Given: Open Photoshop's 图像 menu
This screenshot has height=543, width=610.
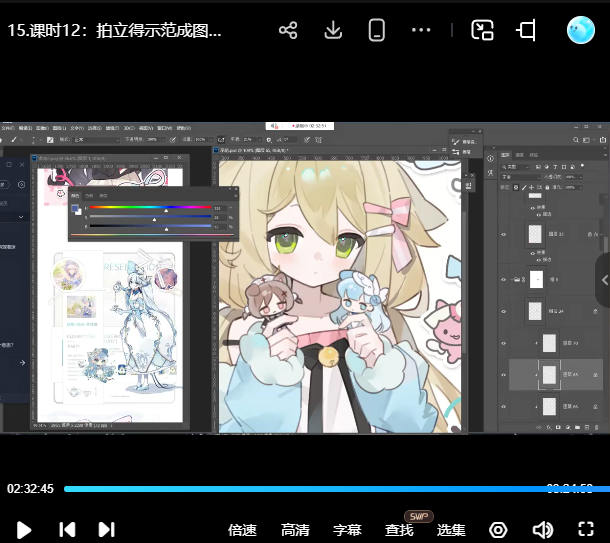Looking at the screenshot, I should click(x=42, y=128).
